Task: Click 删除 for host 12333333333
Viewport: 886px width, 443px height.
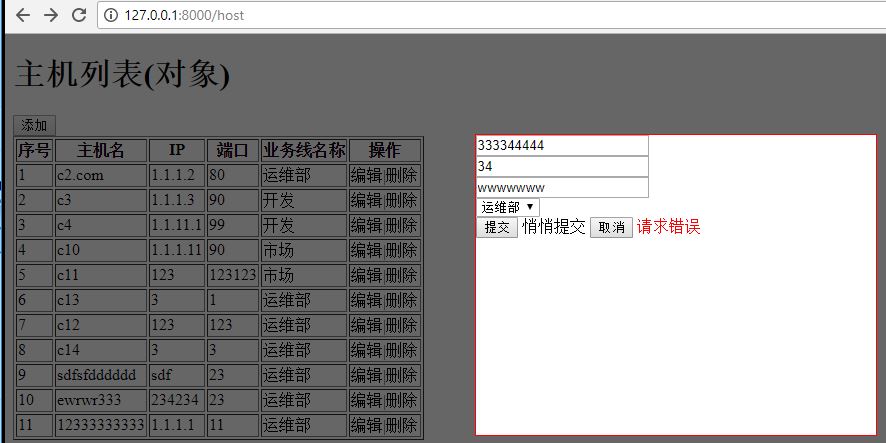Action: click(401, 425)
